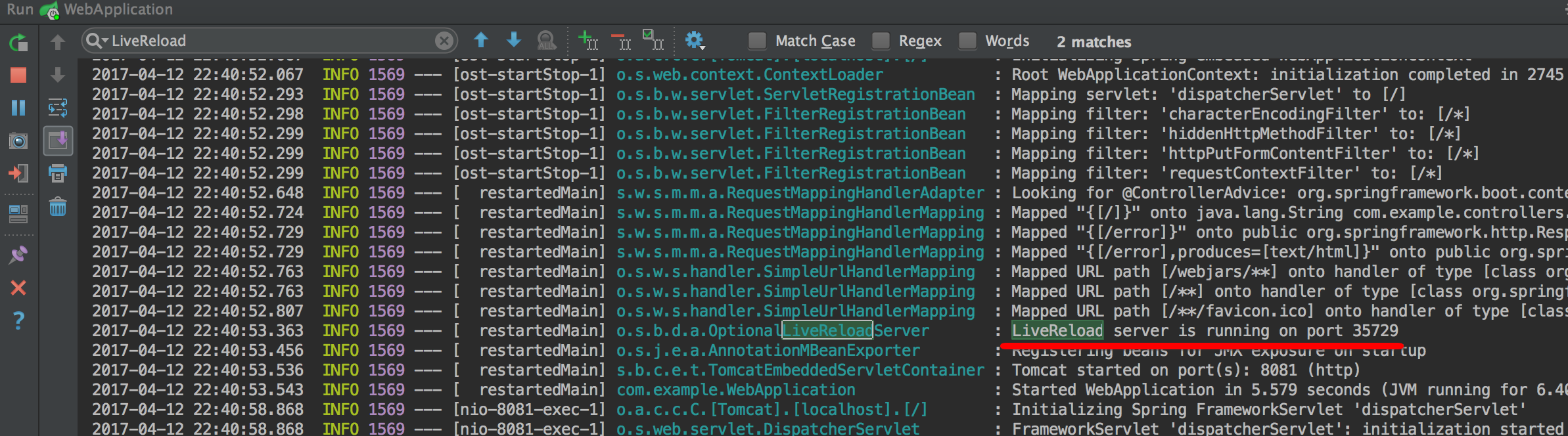
Task: Jump to next search match with down arrow
Action: 514,41
